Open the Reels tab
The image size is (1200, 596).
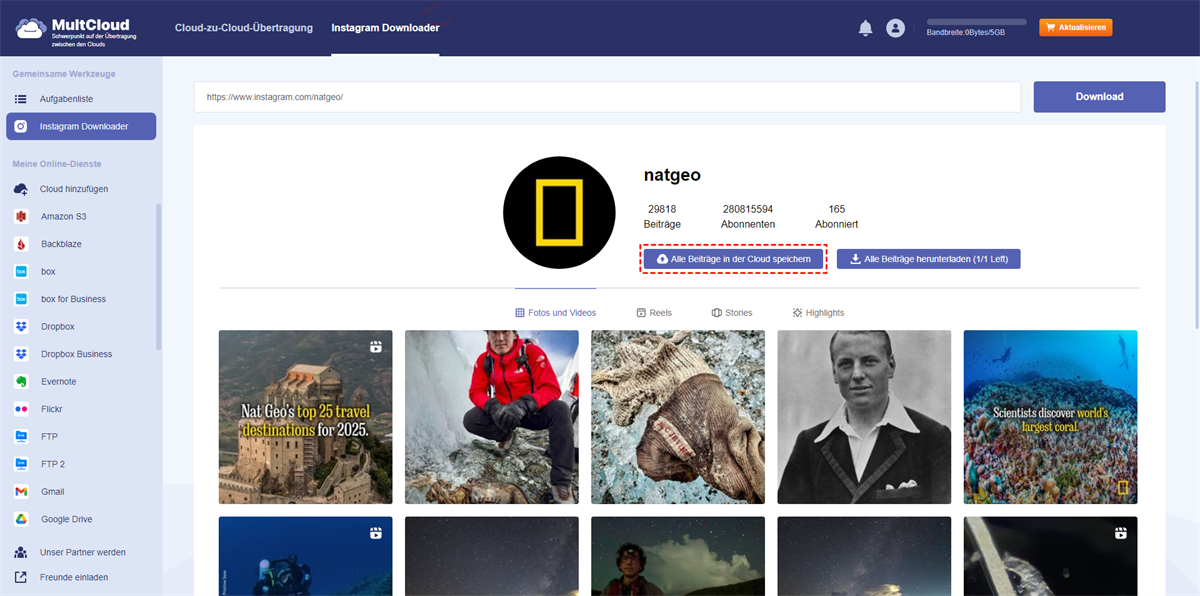point(654,313)
